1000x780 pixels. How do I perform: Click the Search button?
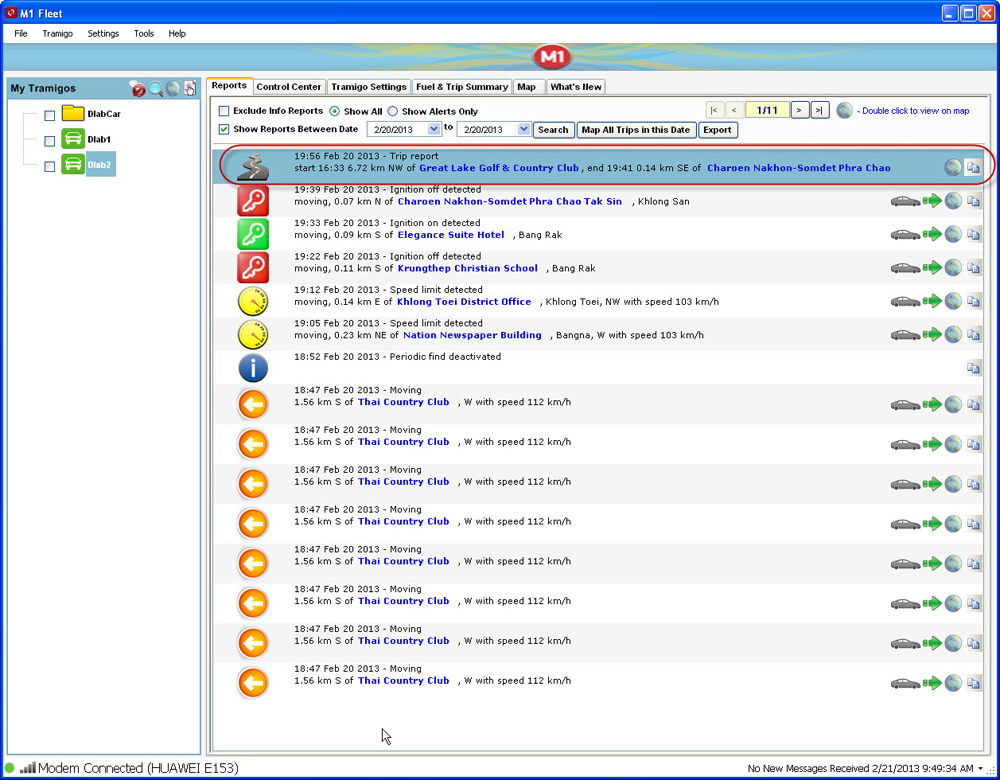[553, 130]
